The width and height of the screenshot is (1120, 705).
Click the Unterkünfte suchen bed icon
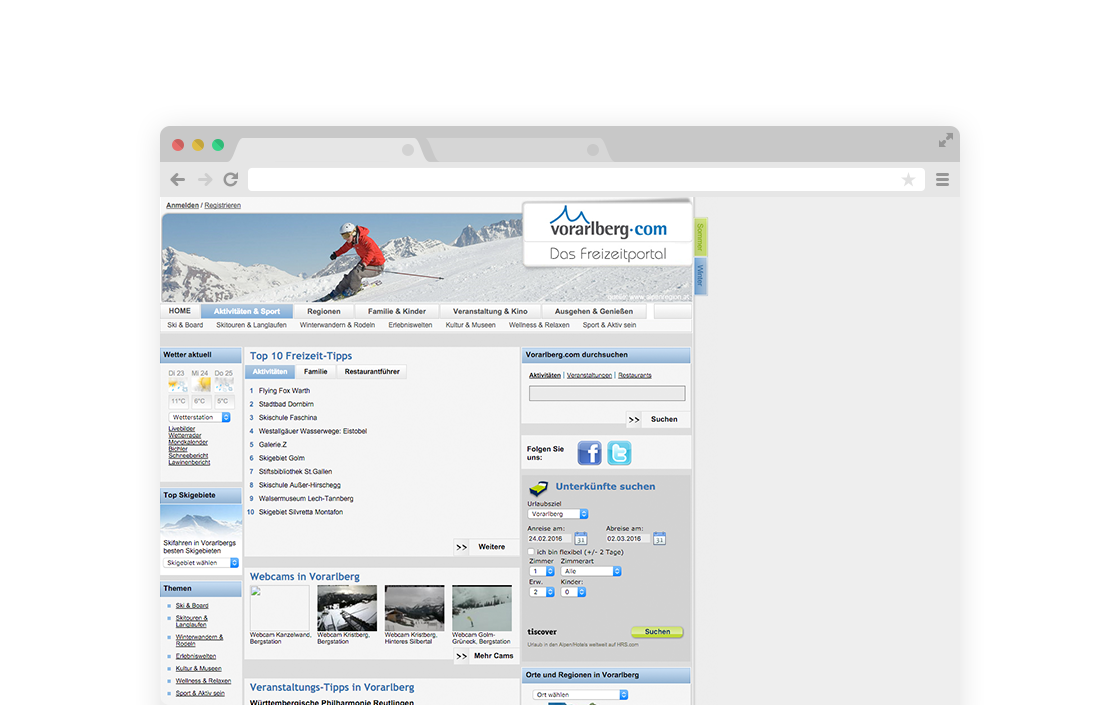click(538, 488)
